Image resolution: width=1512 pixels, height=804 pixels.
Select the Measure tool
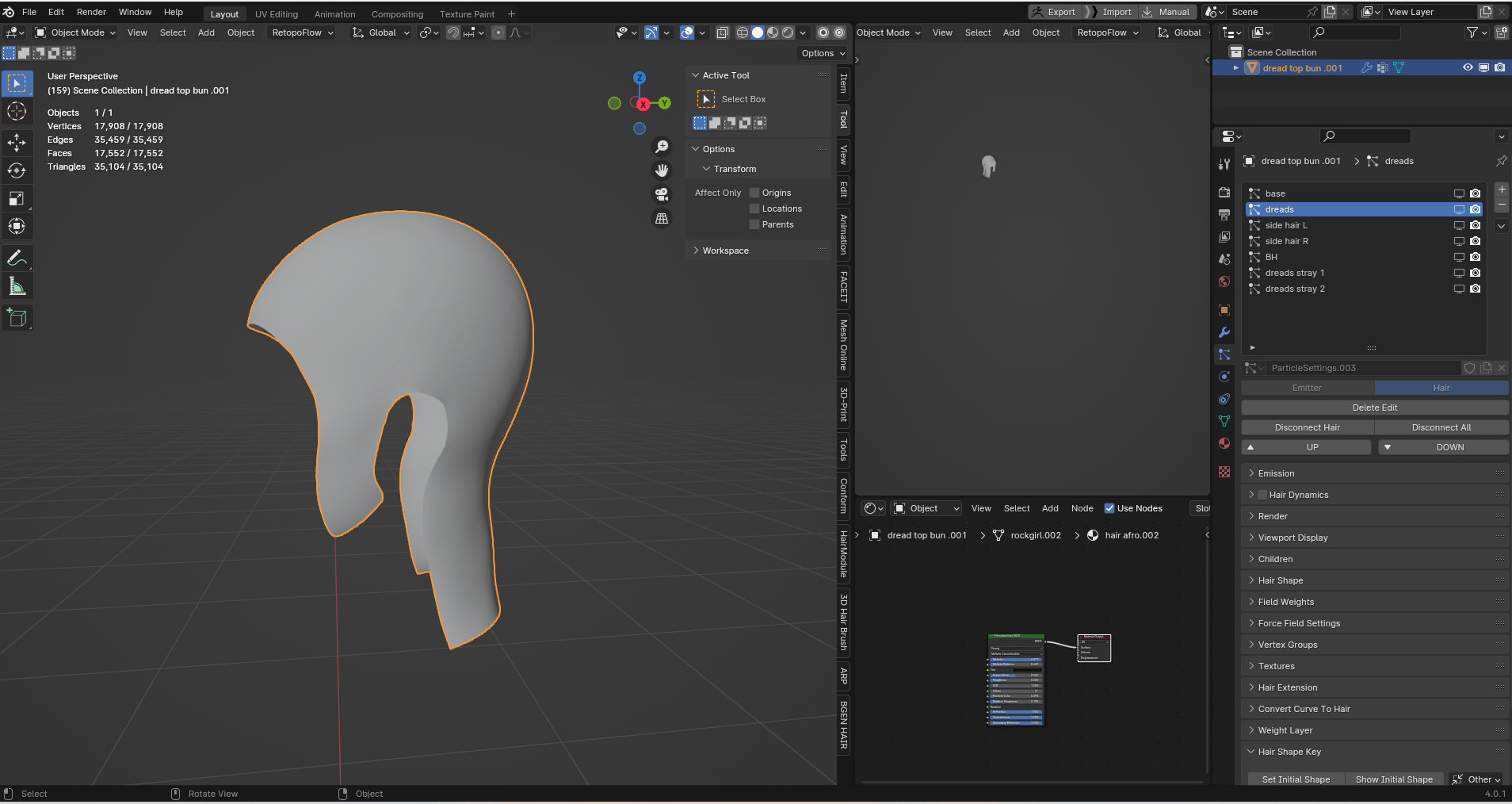click(17, 286)
